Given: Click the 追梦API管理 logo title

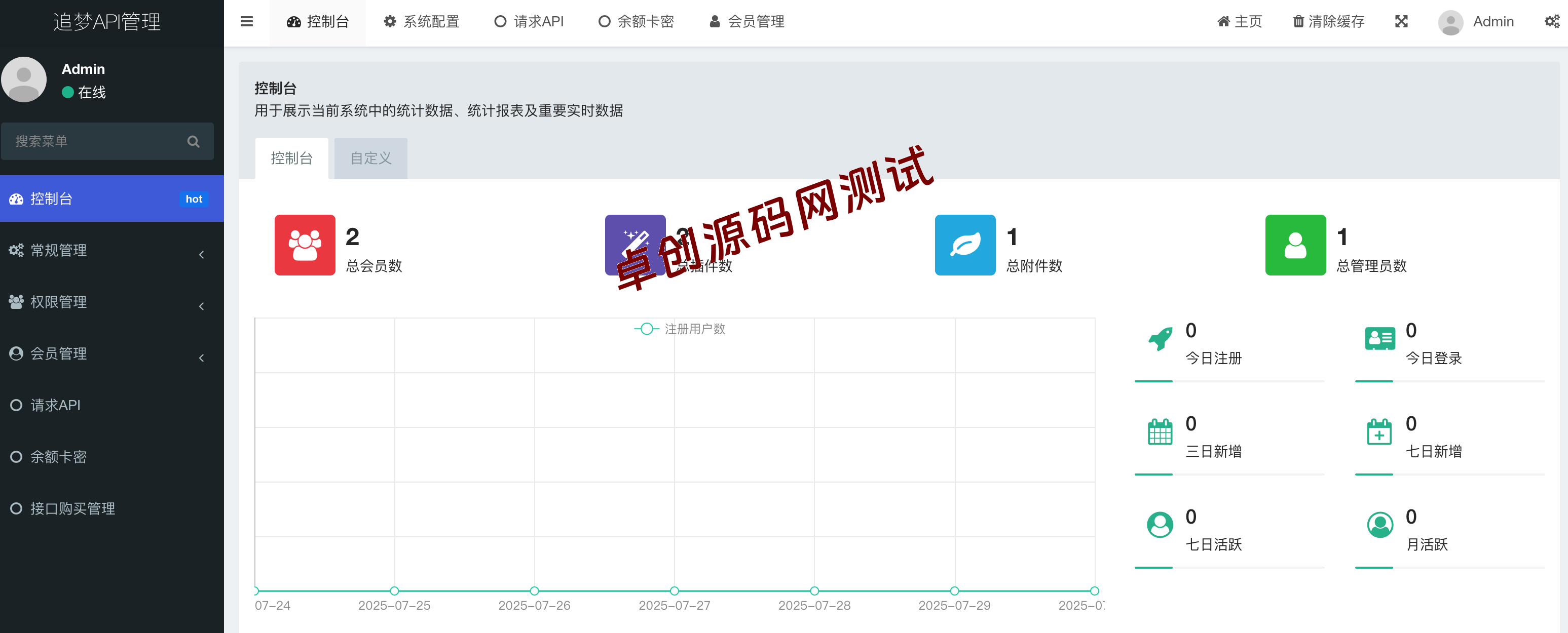Looking at the screenshot, I should coord(107,22).
